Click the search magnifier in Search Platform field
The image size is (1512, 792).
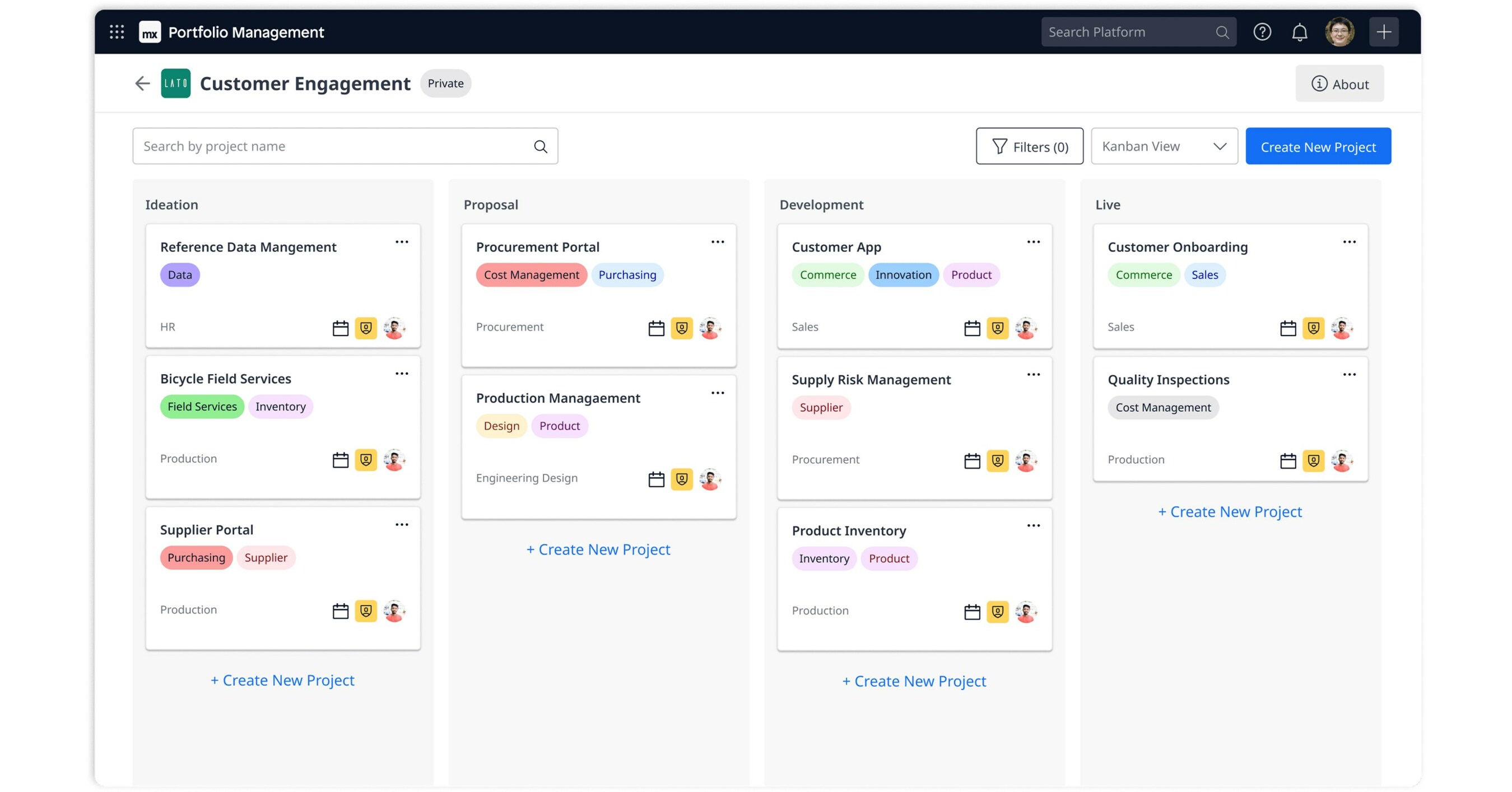tap(1222, 32)
